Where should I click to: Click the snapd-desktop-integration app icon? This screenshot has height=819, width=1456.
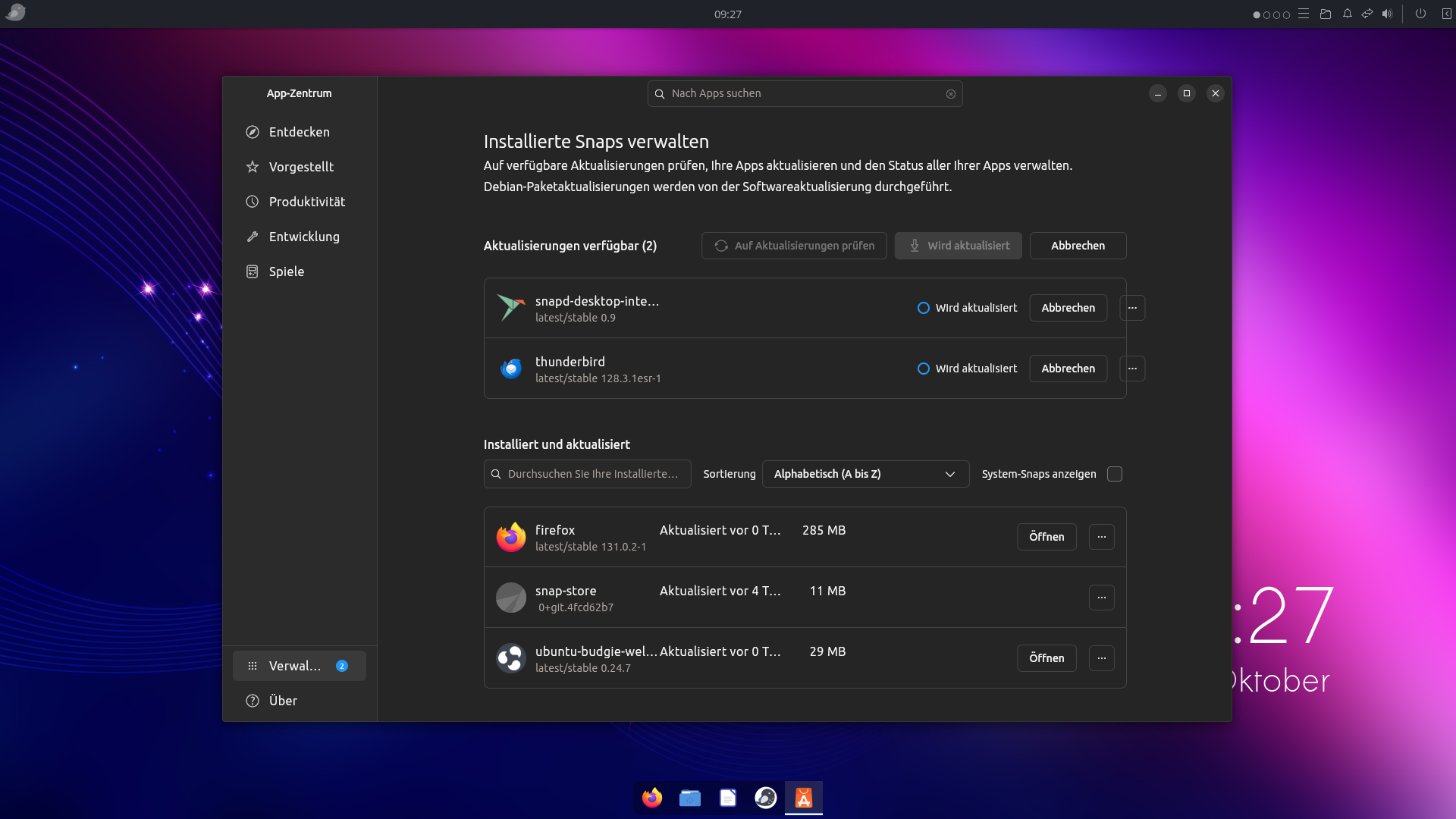(510, 308)
